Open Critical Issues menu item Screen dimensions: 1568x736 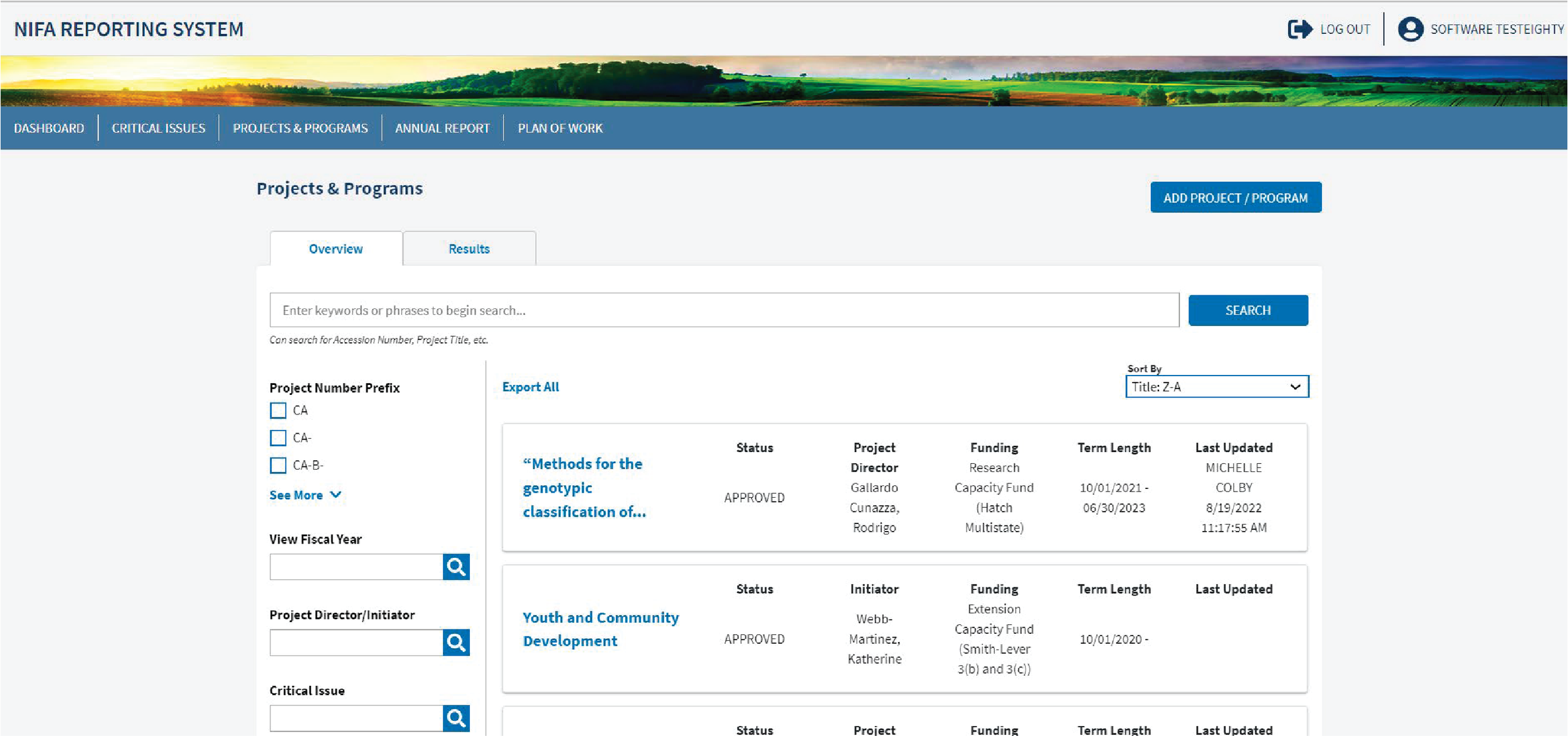[158, 128]
